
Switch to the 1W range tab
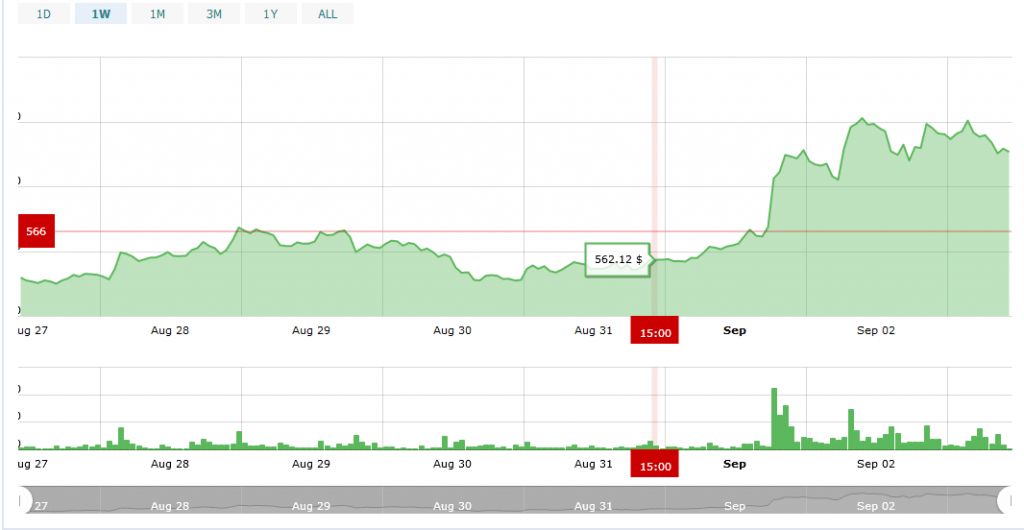point(100,14)
